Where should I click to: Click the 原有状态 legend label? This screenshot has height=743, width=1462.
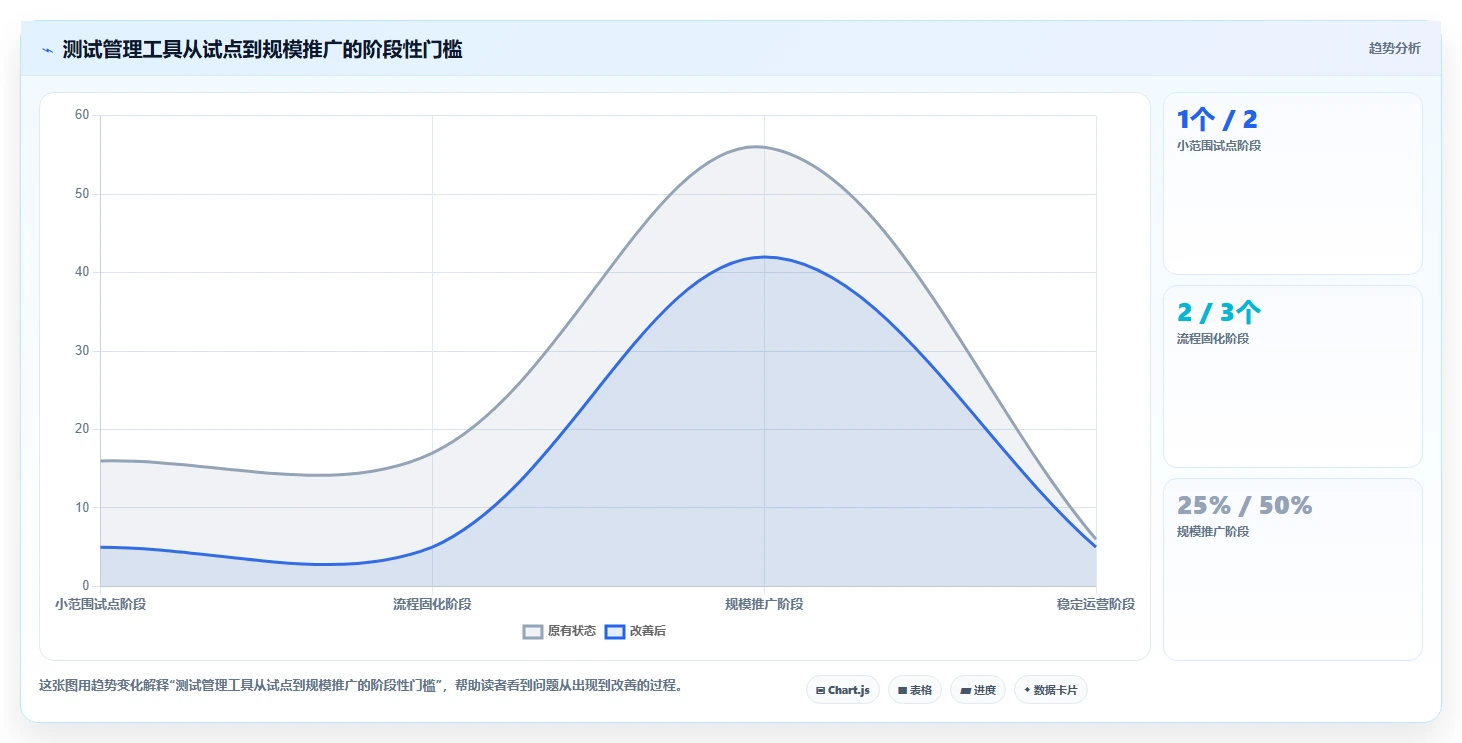(x=572, y=631)
